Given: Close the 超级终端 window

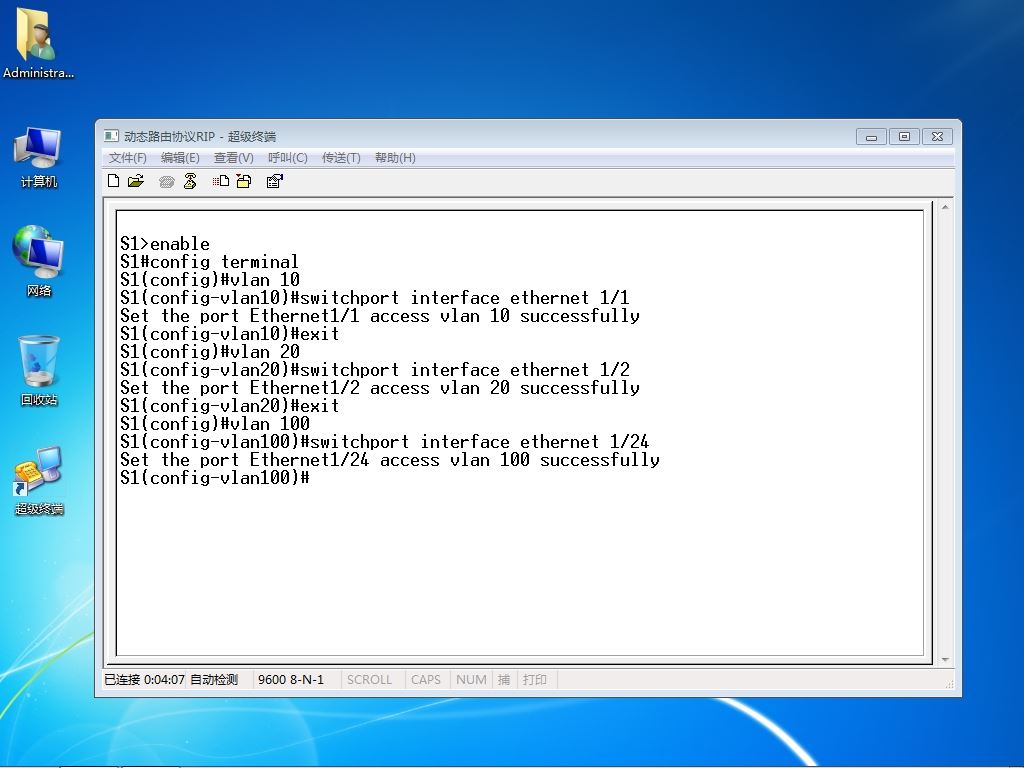Looking at the screenshot, I should 937,136.
